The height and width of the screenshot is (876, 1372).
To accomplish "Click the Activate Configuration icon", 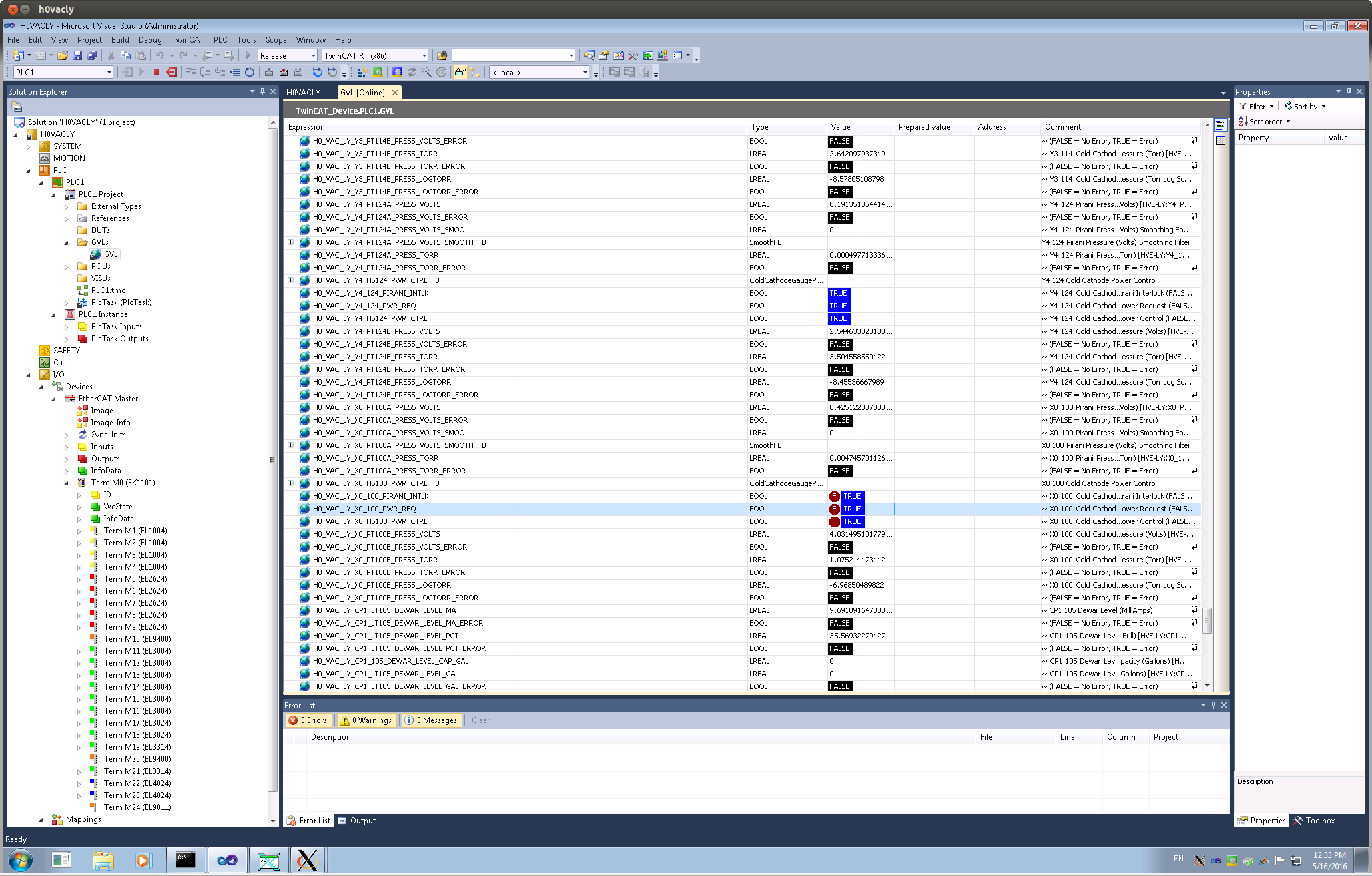I will [x=364, y=73].
